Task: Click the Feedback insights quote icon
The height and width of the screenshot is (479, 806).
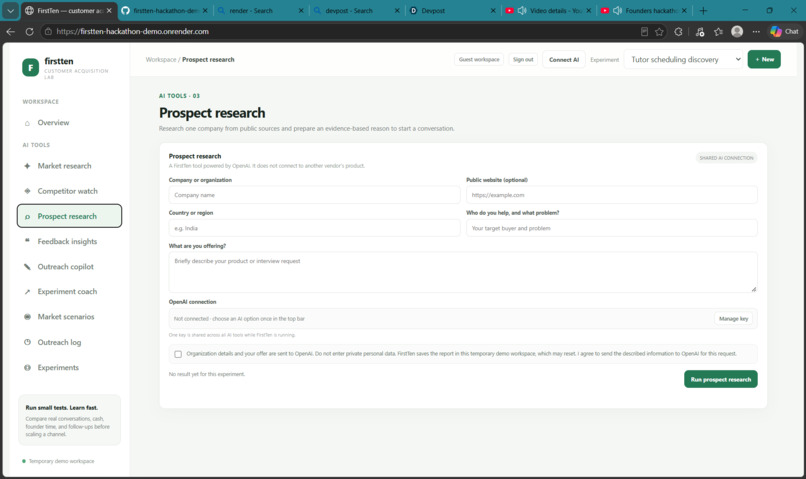Action: 27,241
